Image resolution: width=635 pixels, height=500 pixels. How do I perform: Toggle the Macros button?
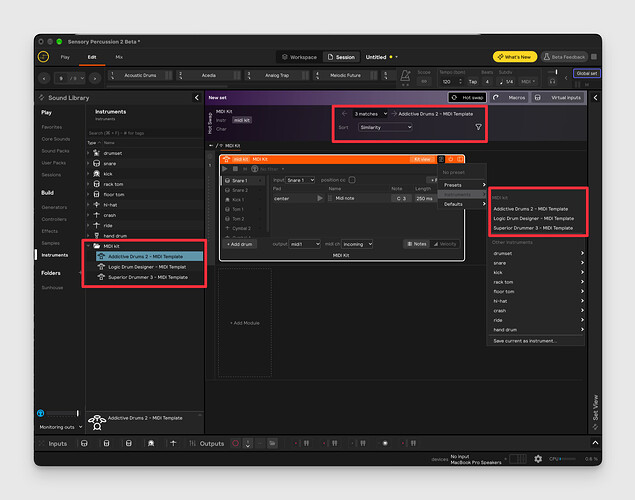pyautogui.click(x=510, y=98)
